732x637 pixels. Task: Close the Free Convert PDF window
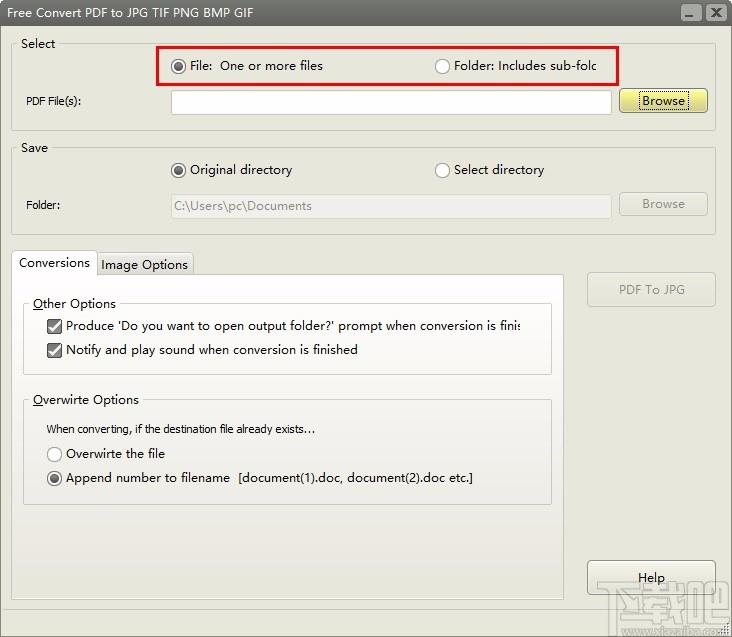pos(716,12)
